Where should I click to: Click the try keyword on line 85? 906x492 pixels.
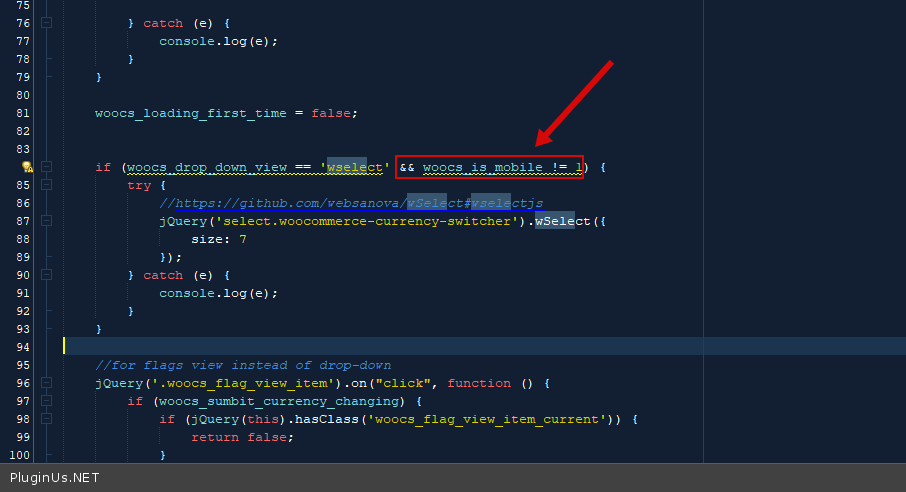139,185
